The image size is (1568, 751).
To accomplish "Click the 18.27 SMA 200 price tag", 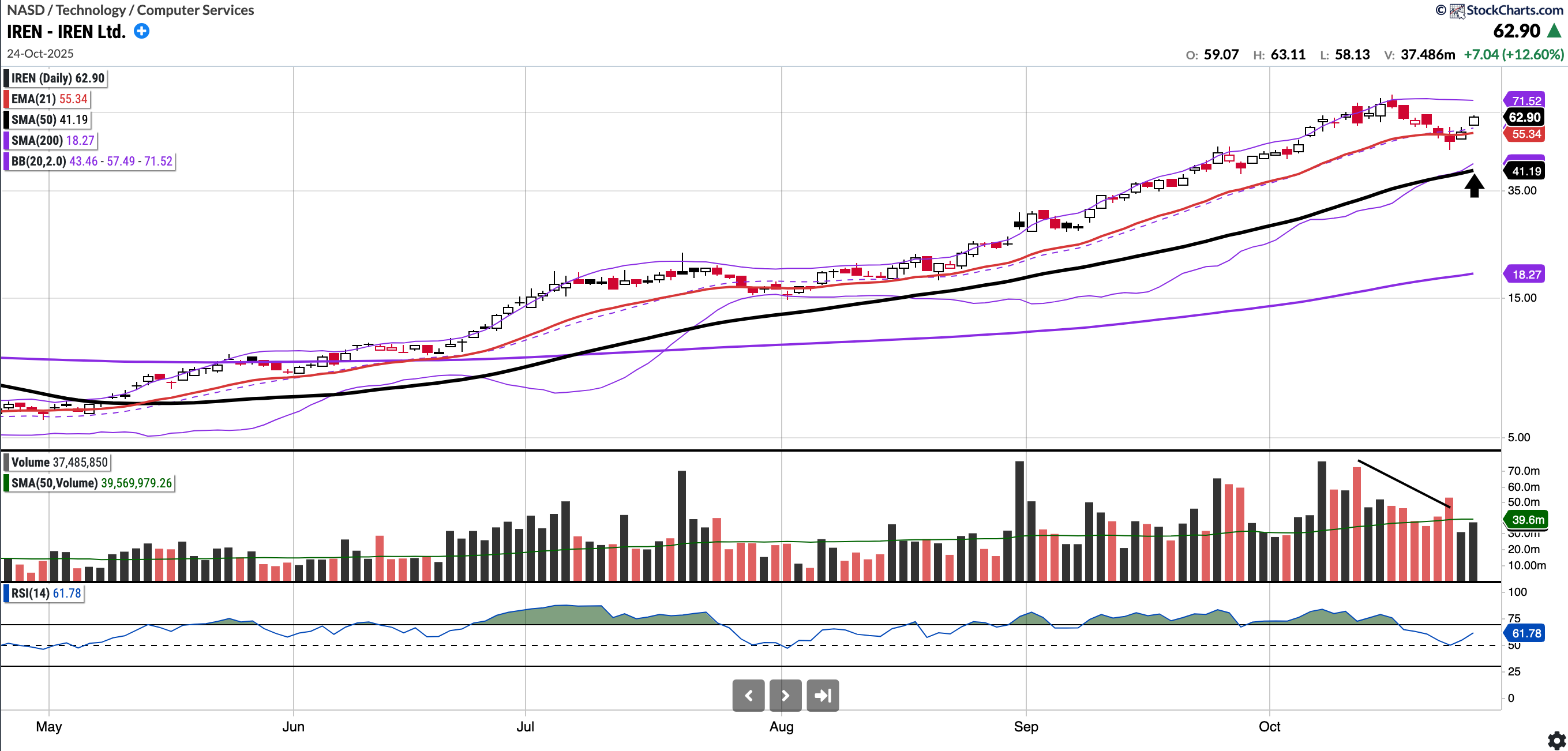I will coord(1526,275).
